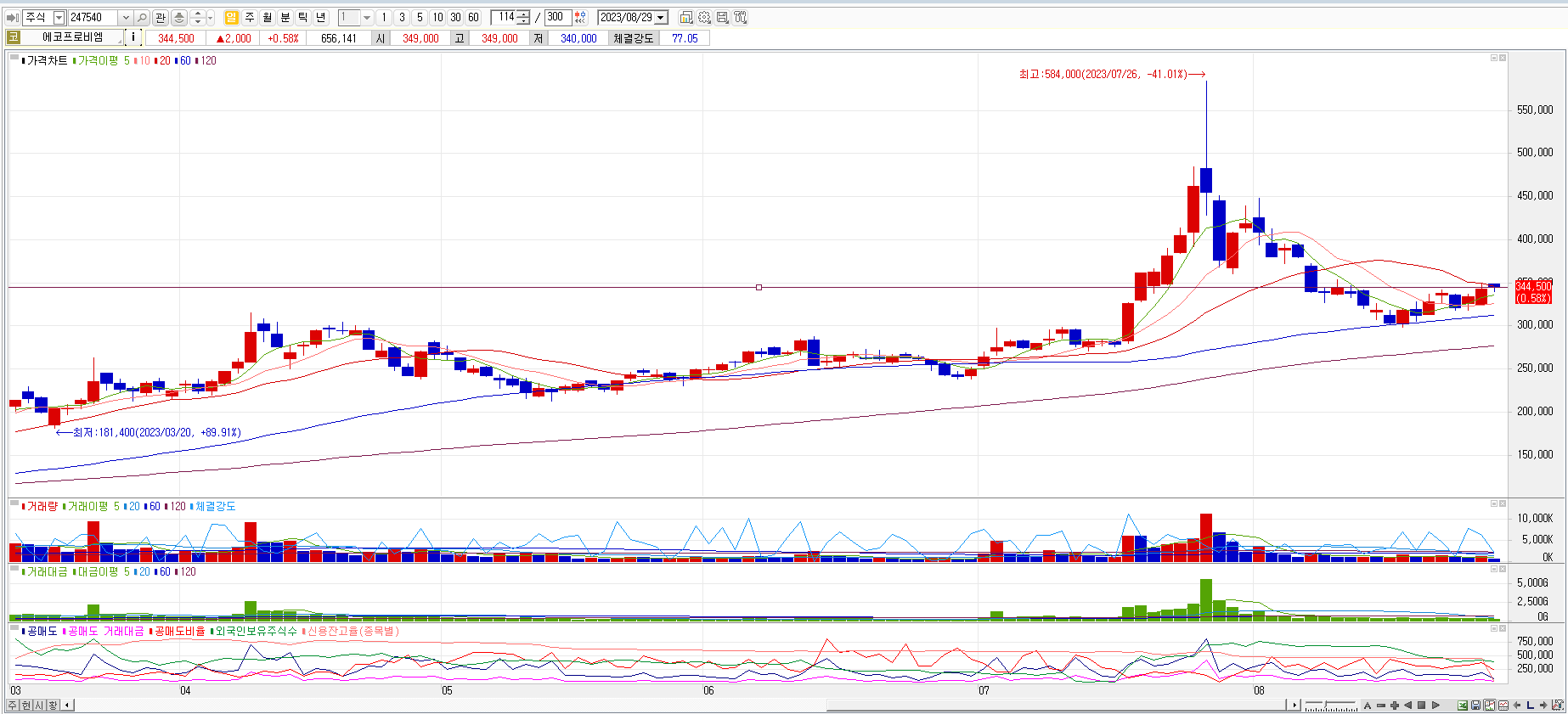Click the Excel export icon in bottom toolbar
1568x714 pixels.
(x=1463, y=705)
